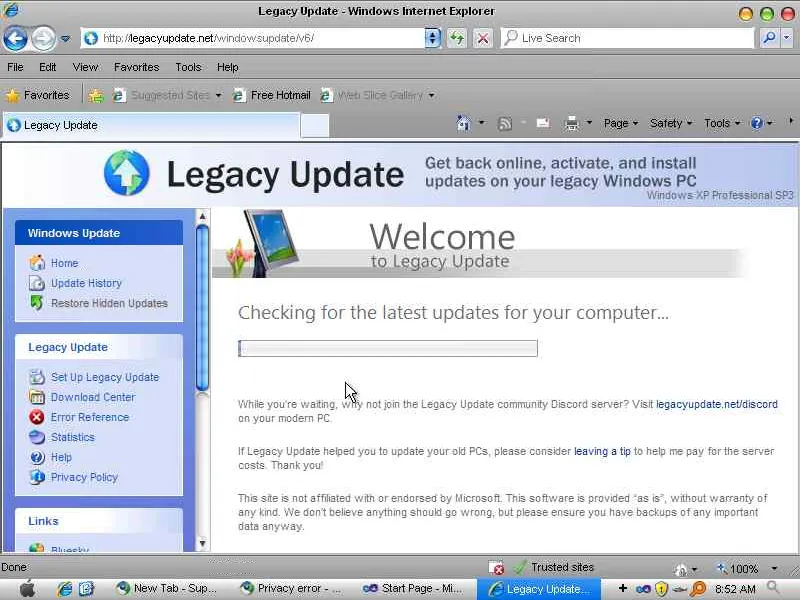The width and height of the screenshot is (800, 600).
Task: Open the Tools menu in menu bar
Action: (188, 67)
